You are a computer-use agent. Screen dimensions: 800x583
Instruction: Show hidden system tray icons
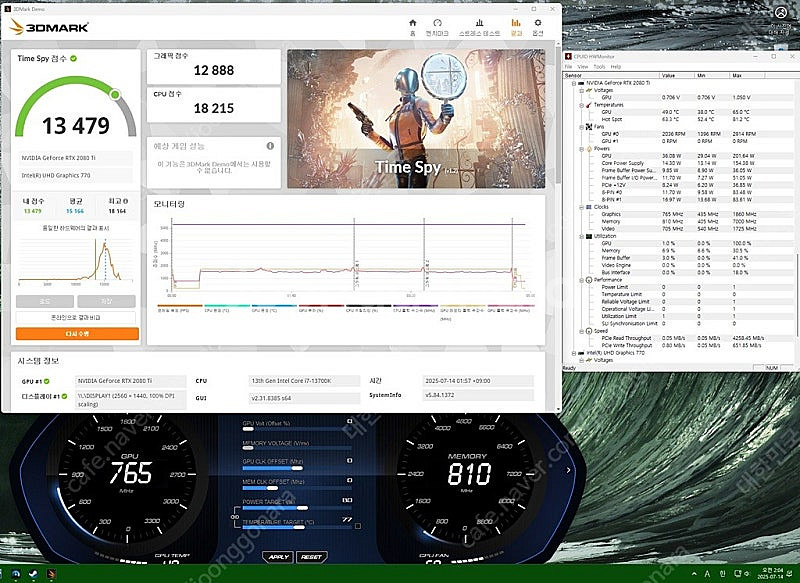(x=693, y=574)
